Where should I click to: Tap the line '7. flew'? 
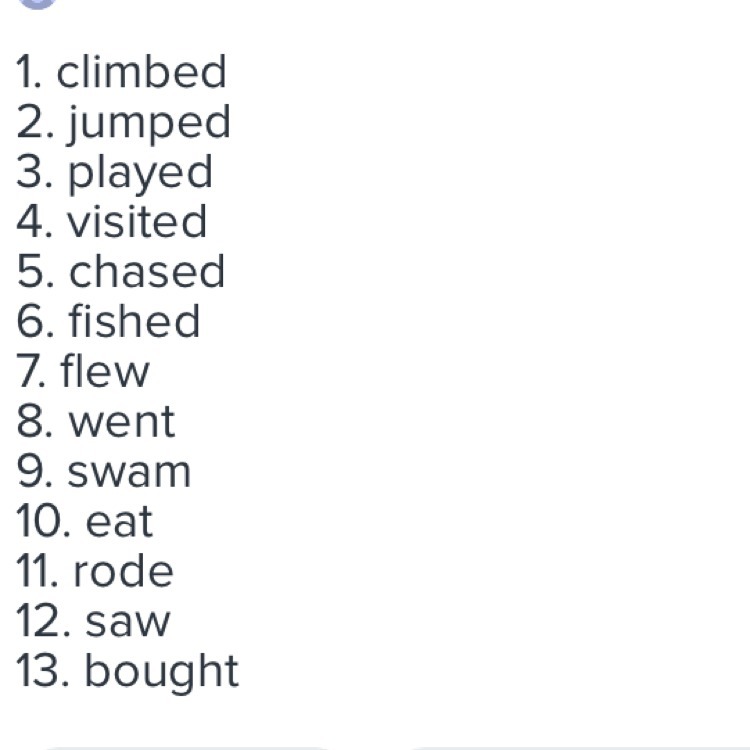point(84,372)
